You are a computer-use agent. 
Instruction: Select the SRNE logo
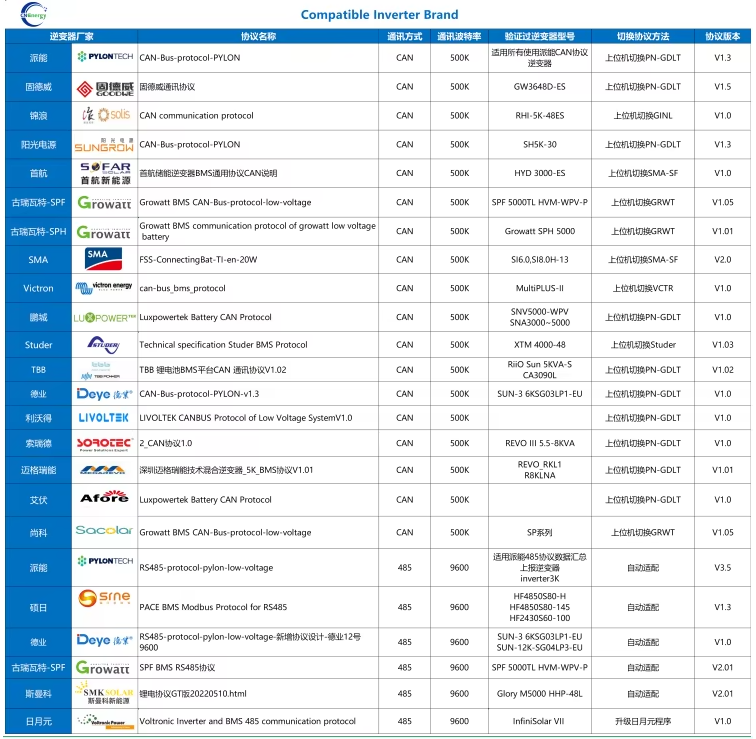[x=104, y=600]
